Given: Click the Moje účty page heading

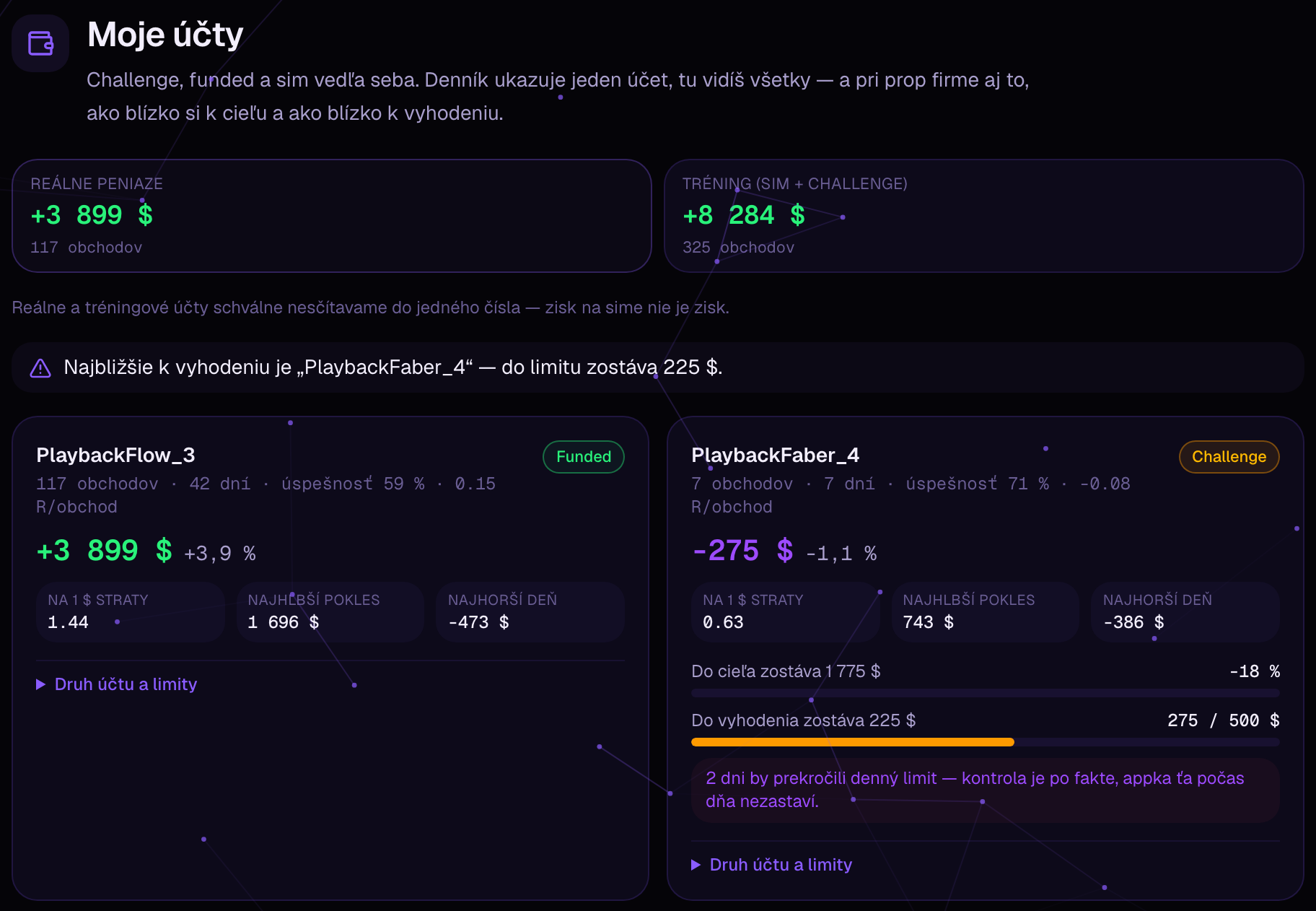Looking at the screenshot, I should (x=165, y=35).
